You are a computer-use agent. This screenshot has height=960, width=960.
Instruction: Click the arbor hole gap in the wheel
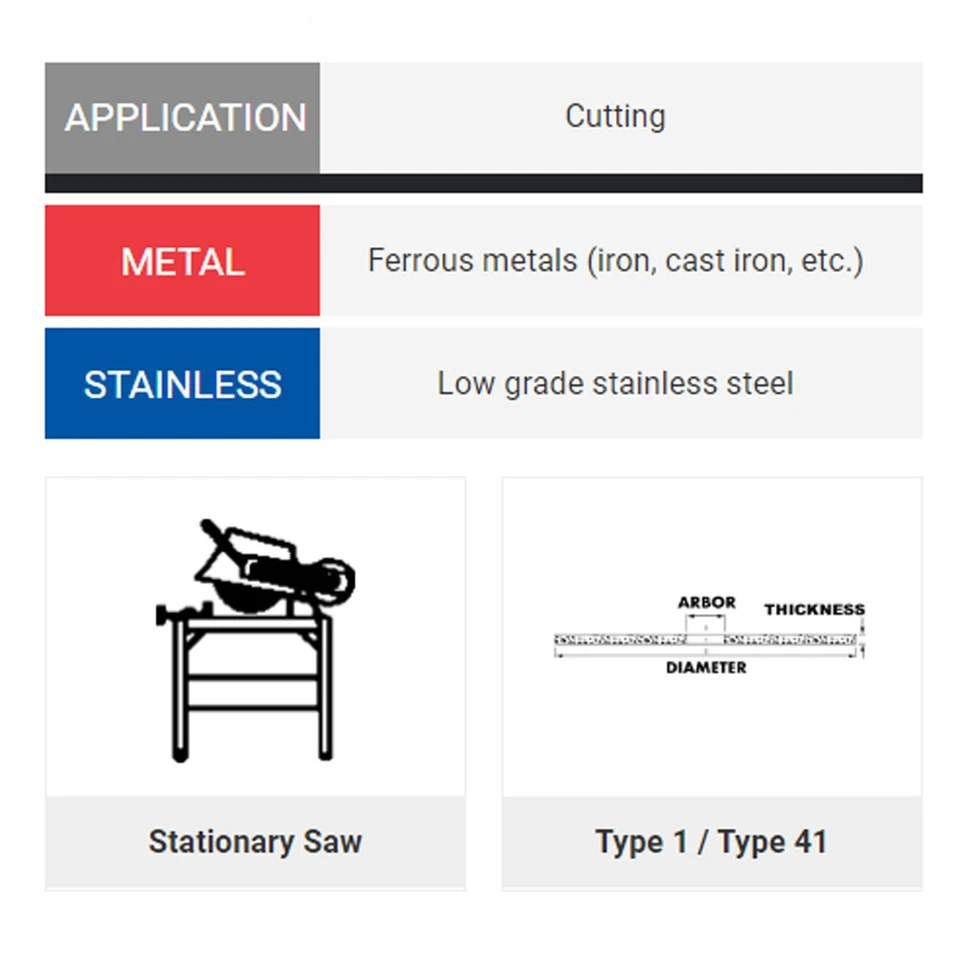[x=706, y=638]
